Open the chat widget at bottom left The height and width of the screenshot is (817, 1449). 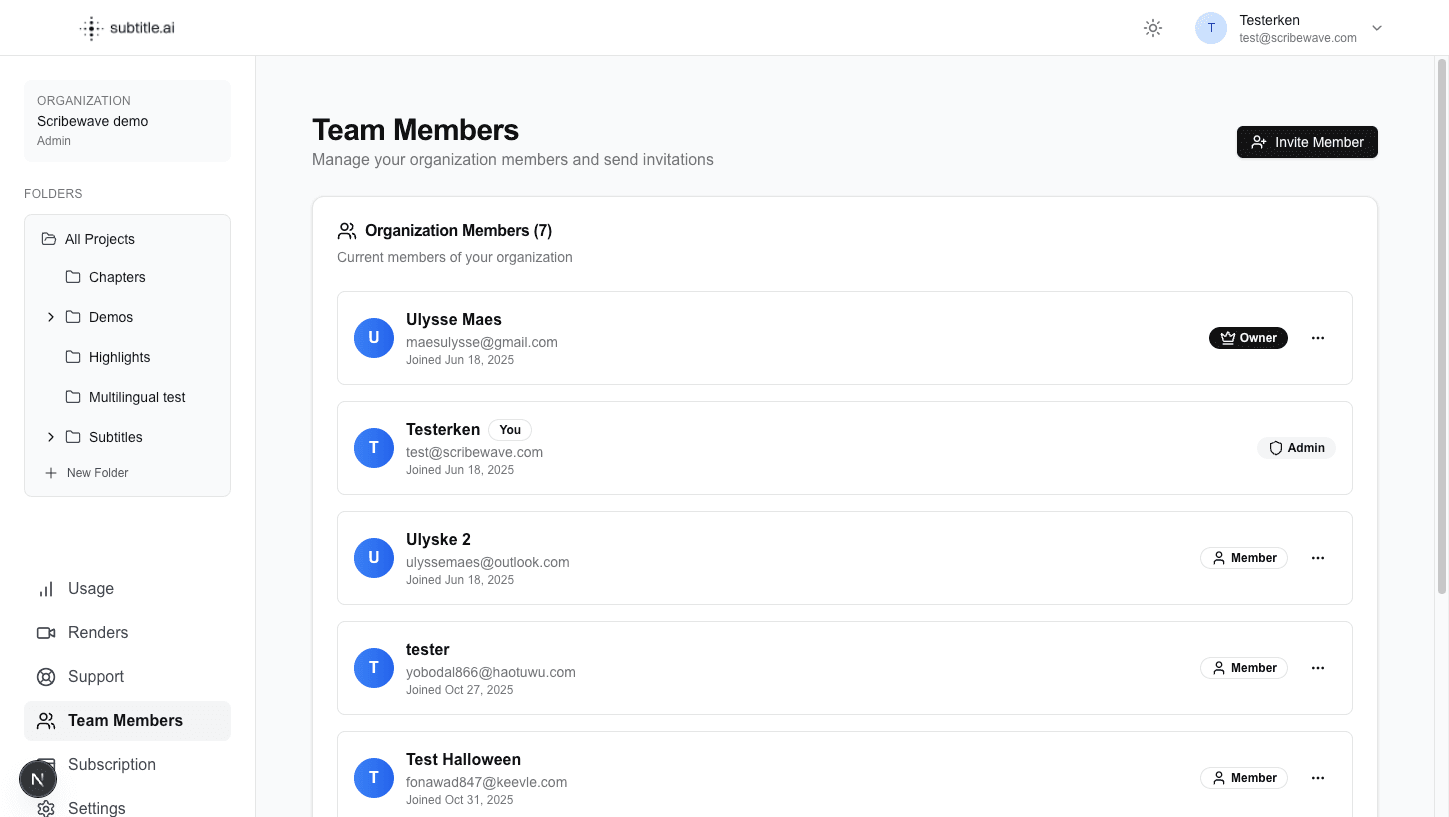(38, 779)
